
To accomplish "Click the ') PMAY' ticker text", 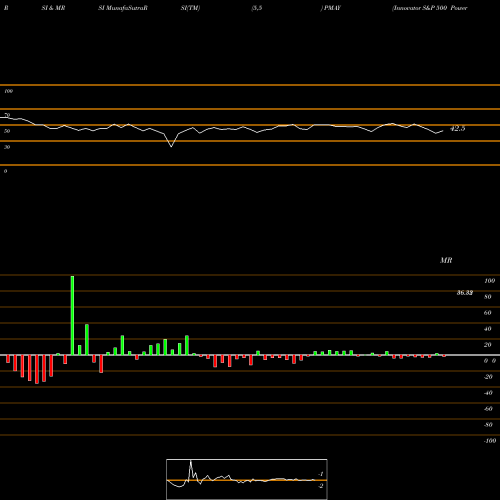I will (x=331, y=8).
